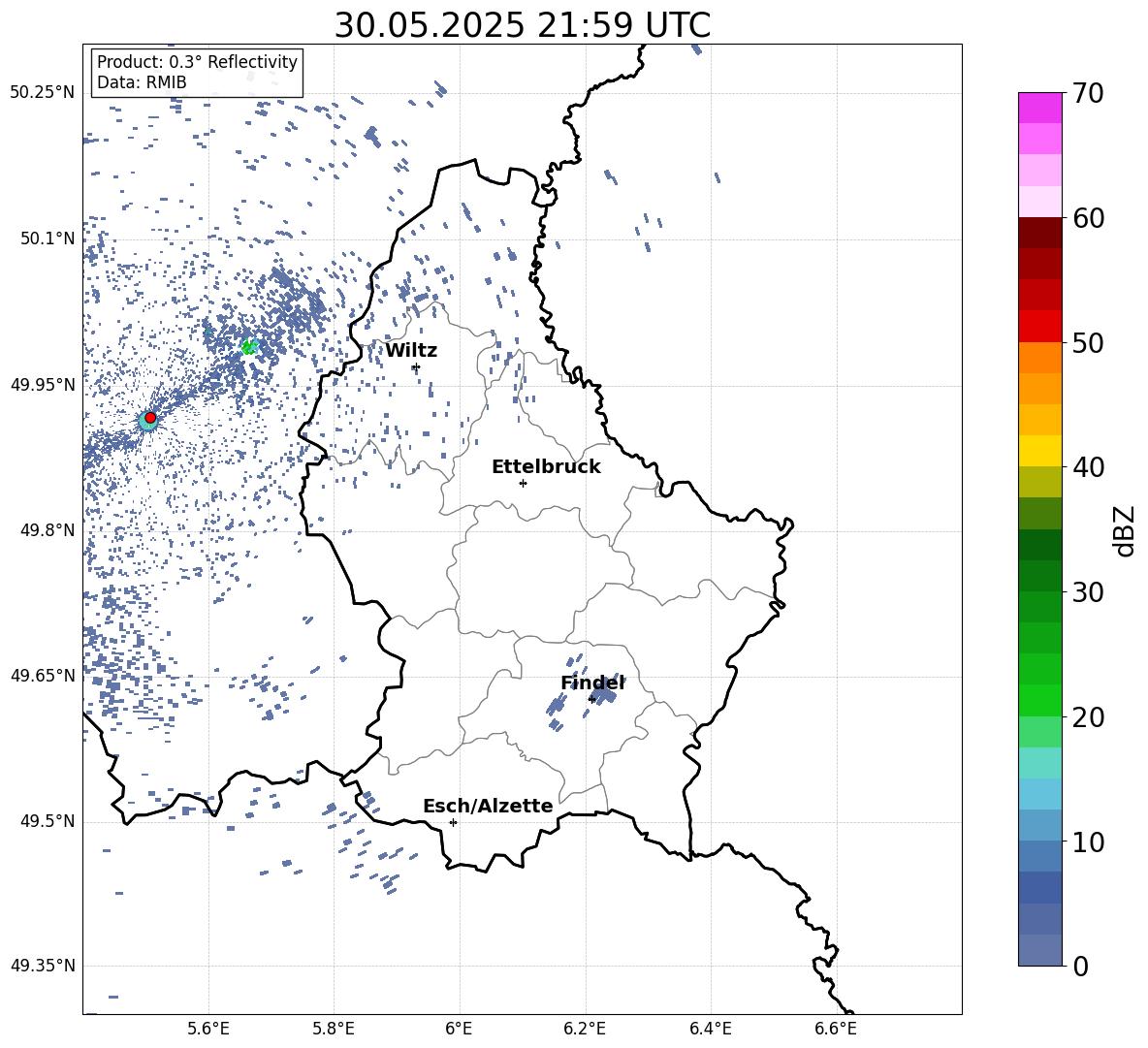This screenshot has width=1148, height=1048.
Task: Click the colorbar value 0
Action: click(x=1081, y=966)
